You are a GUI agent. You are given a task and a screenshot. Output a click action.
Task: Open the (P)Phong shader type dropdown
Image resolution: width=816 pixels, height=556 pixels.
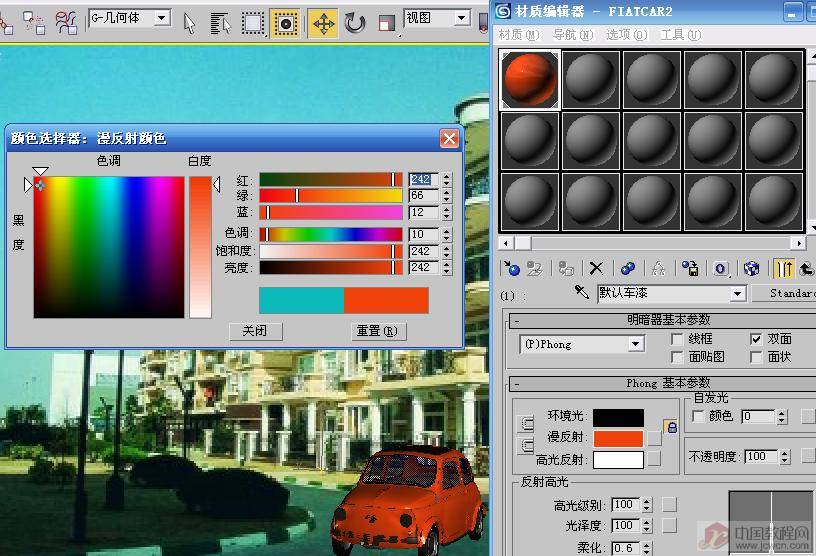635,344
